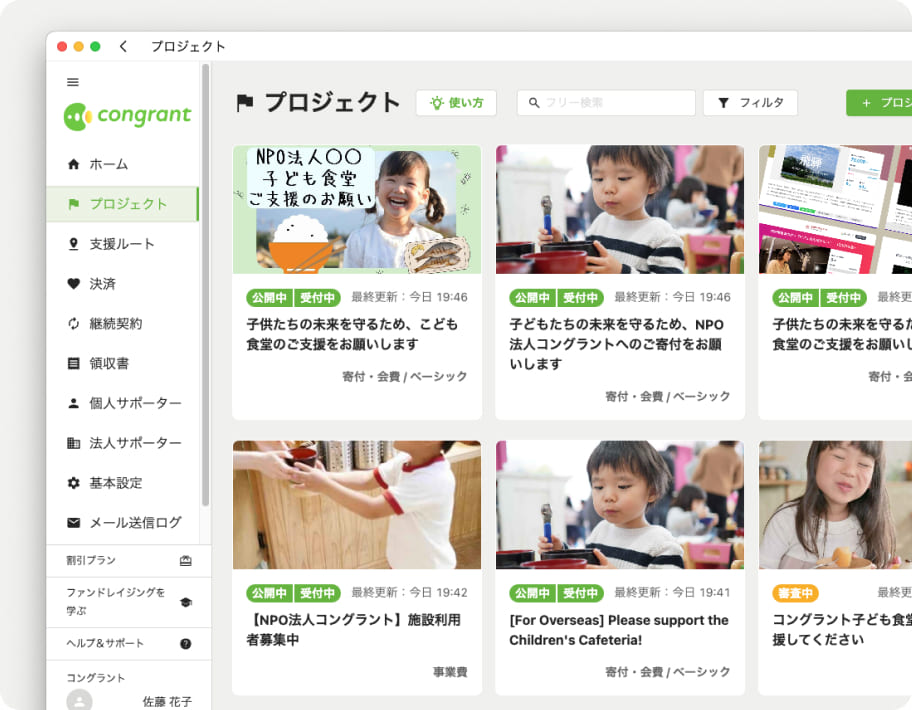Viewport: 912px width, 710px height.
Task: Open the フィルタ button
Action: [x=750, y=103]
